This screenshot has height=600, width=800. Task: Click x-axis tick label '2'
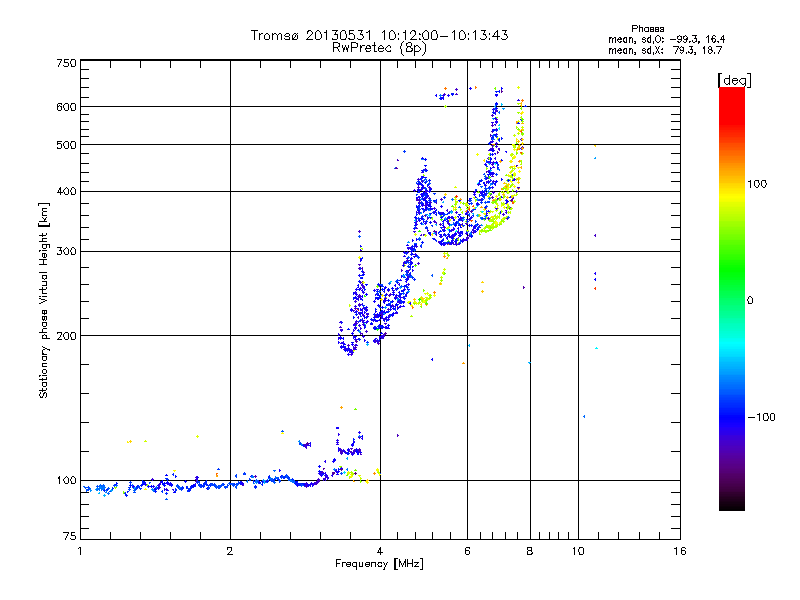[x=230, y=551]
